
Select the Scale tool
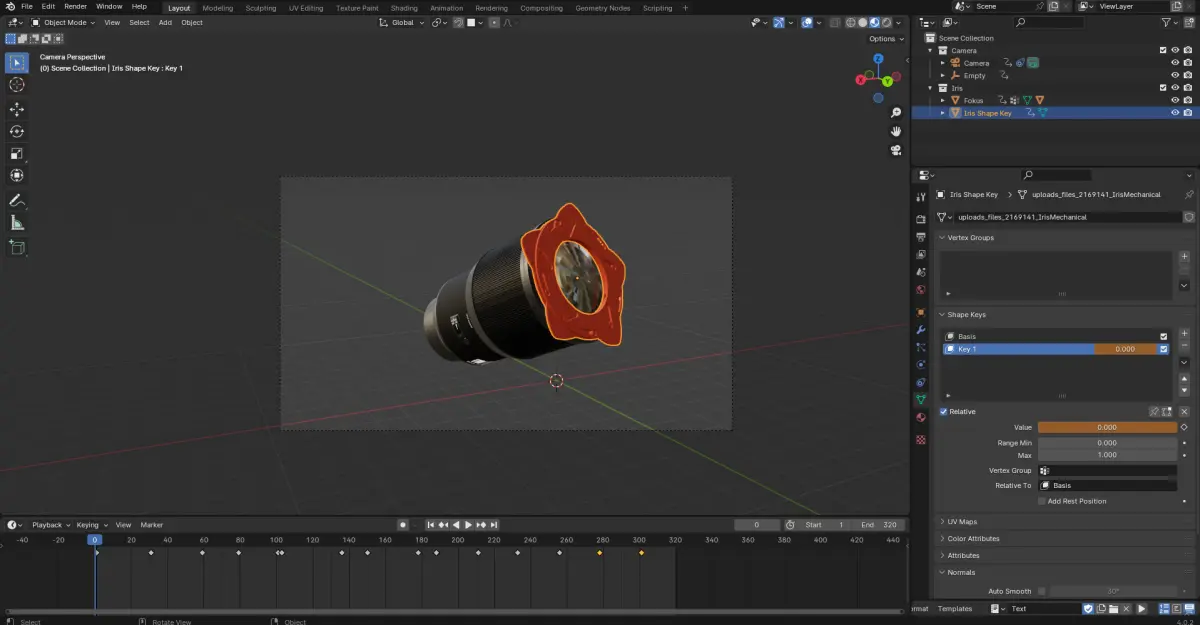17,153
